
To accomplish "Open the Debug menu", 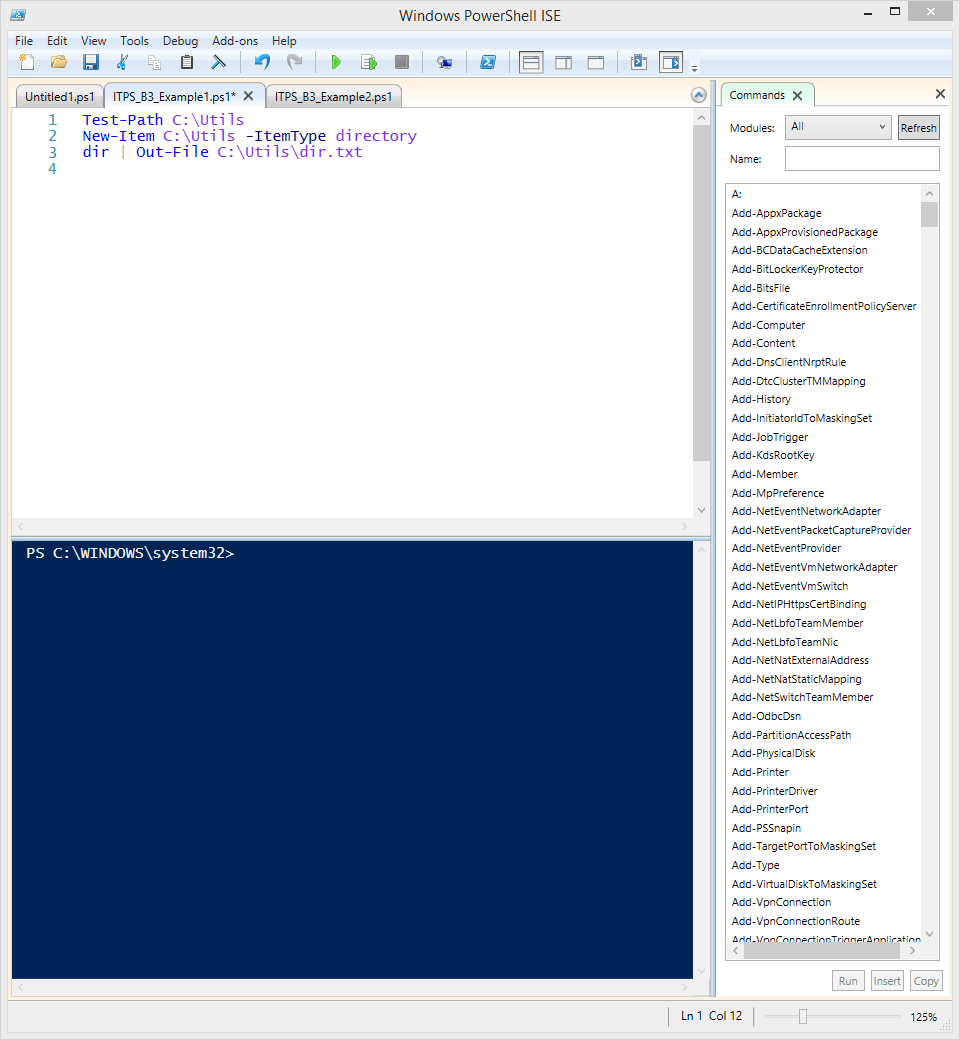I will [x=180, y=41].
